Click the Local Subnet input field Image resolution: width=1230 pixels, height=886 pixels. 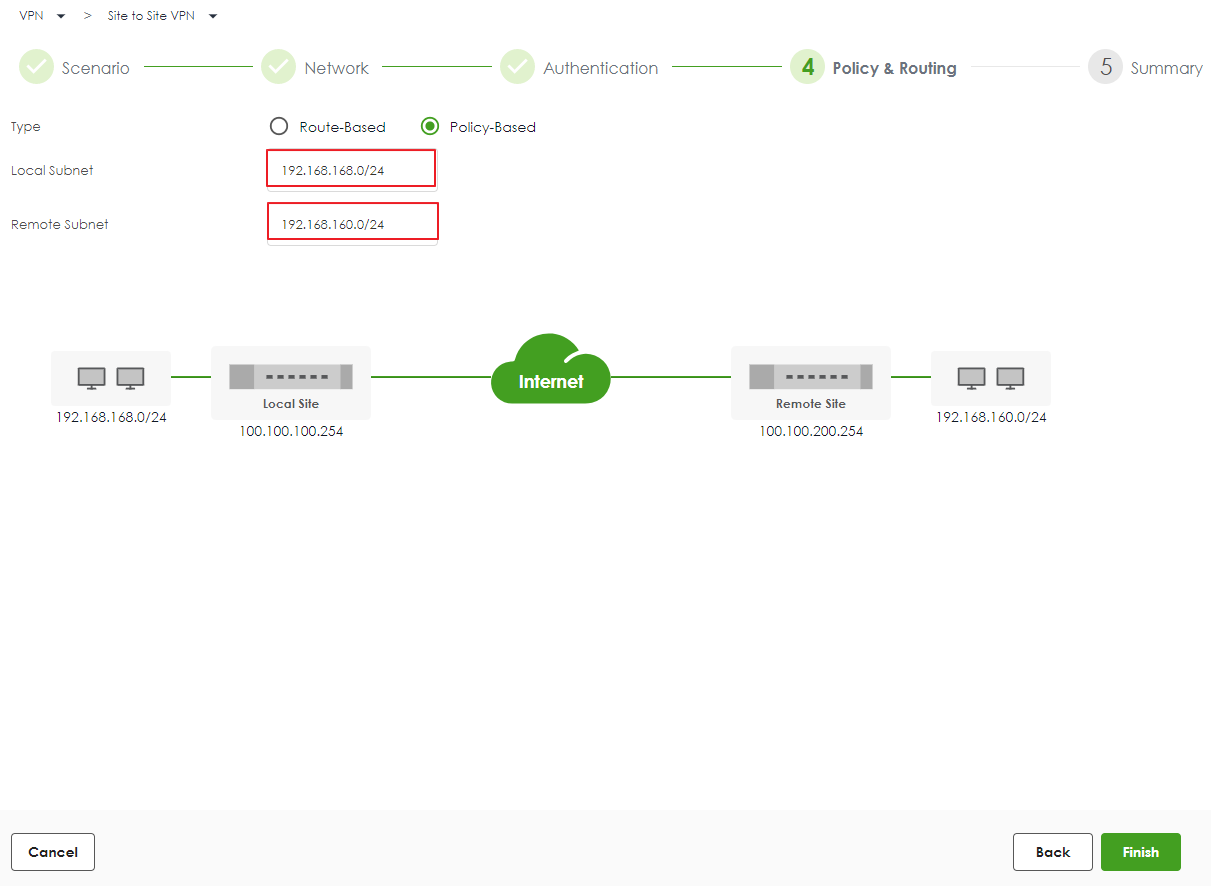point(351,170)
